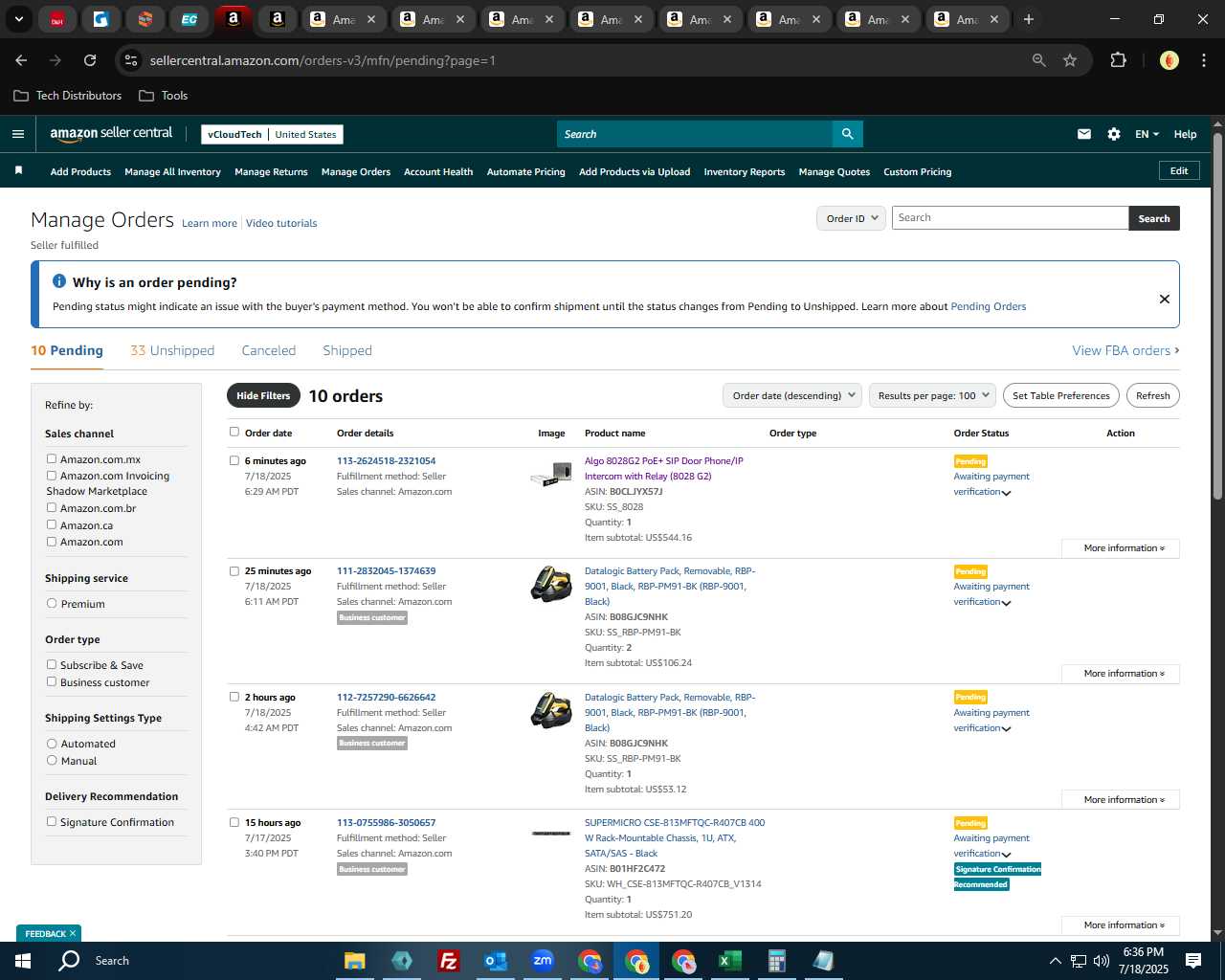Image resolution: width=1225 pixels, height=980 pixels.
Task: Open order link 111-2832045-1374639
Action: tap(386, 570)
